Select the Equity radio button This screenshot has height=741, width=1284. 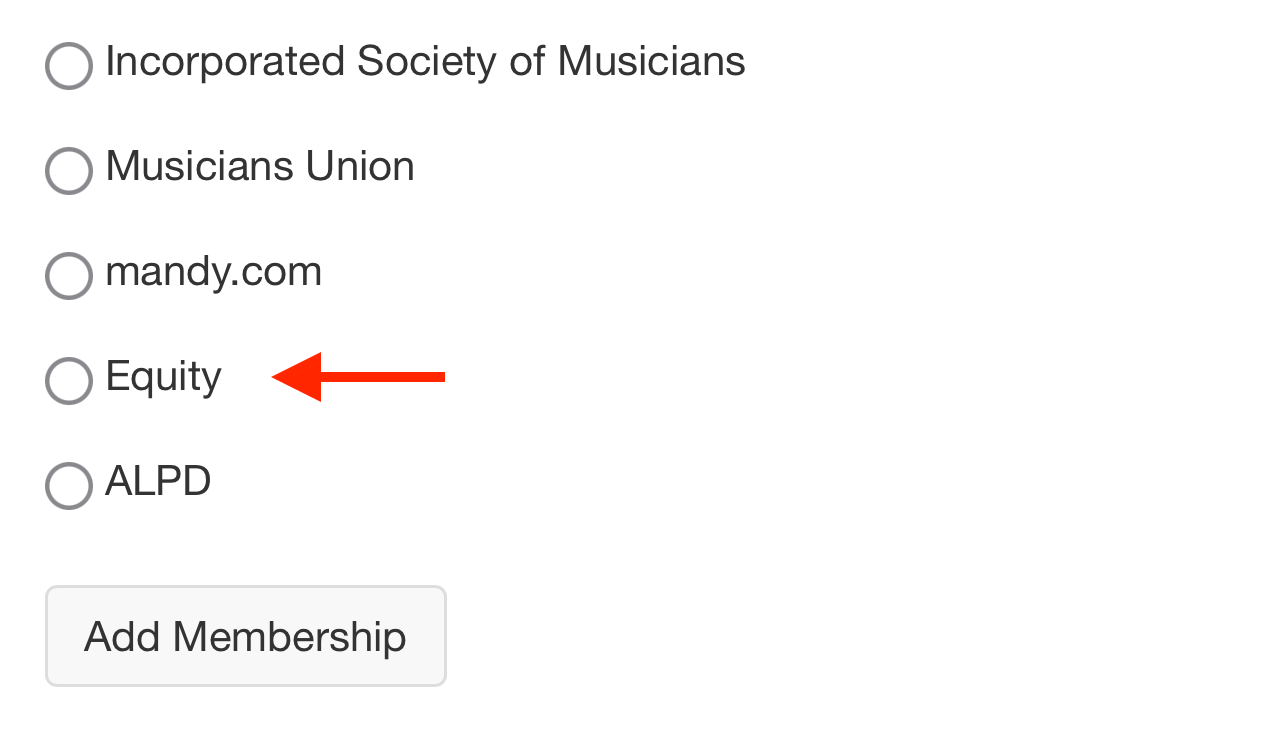(x=69, y=381)
